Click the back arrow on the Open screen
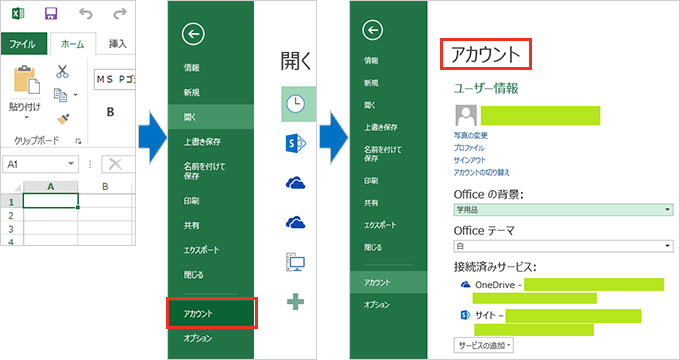680x360 pixels. coord(193,34)
